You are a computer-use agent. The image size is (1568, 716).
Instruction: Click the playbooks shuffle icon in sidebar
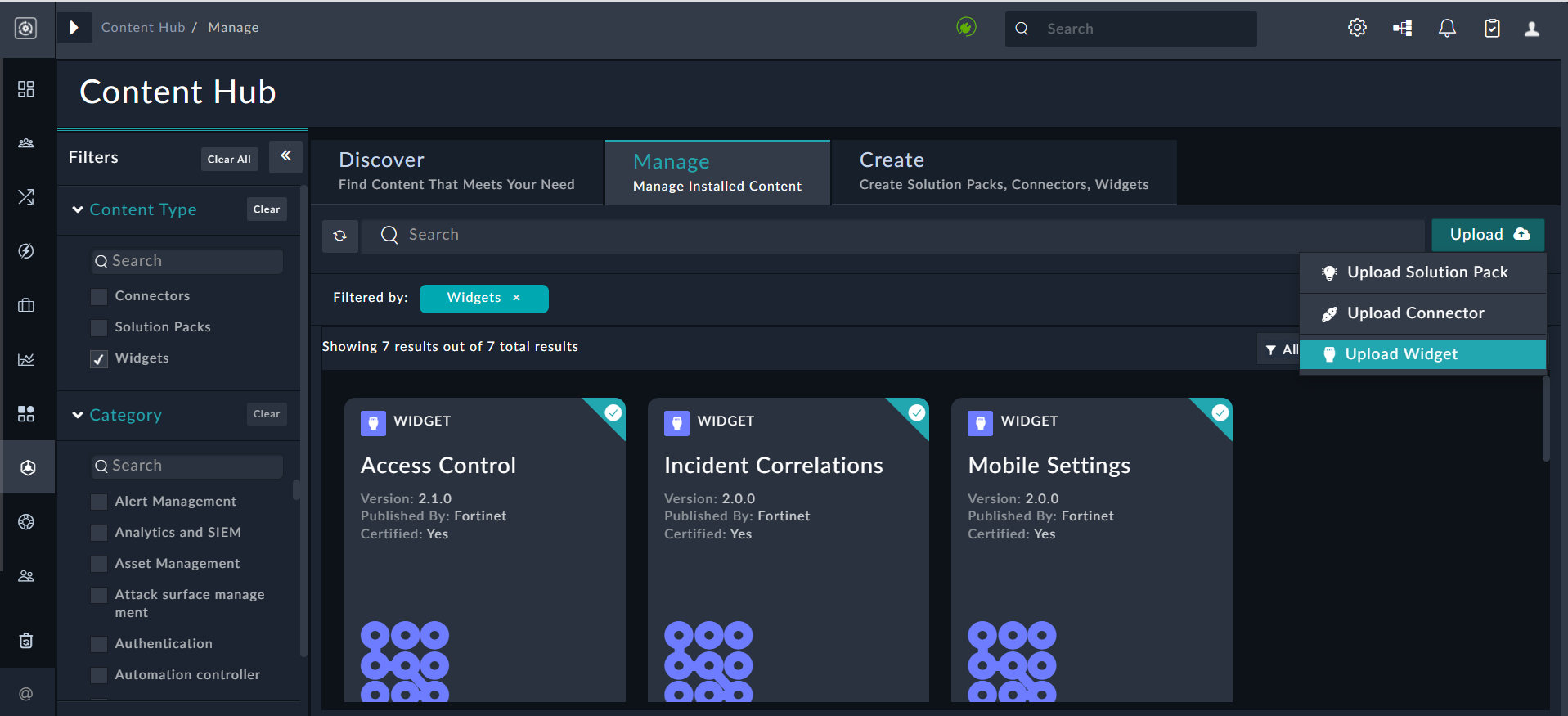(26, 197)
